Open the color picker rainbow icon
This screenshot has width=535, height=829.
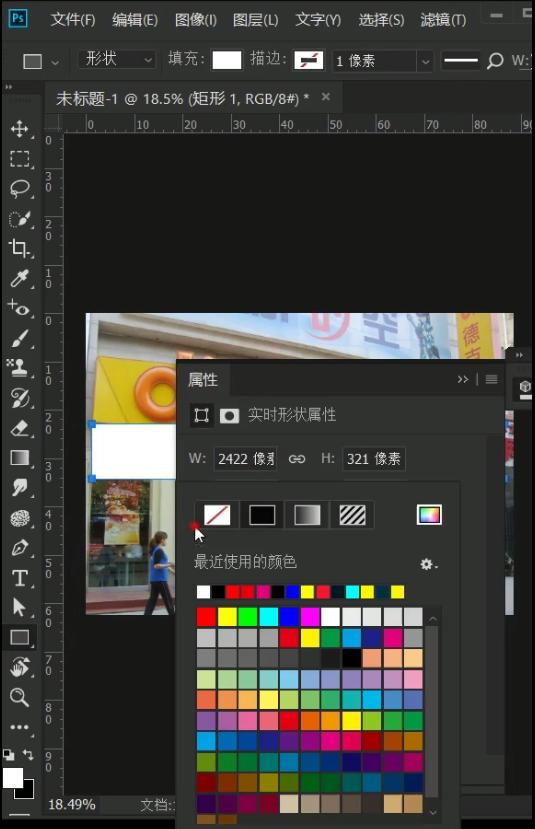click(429, 514)
